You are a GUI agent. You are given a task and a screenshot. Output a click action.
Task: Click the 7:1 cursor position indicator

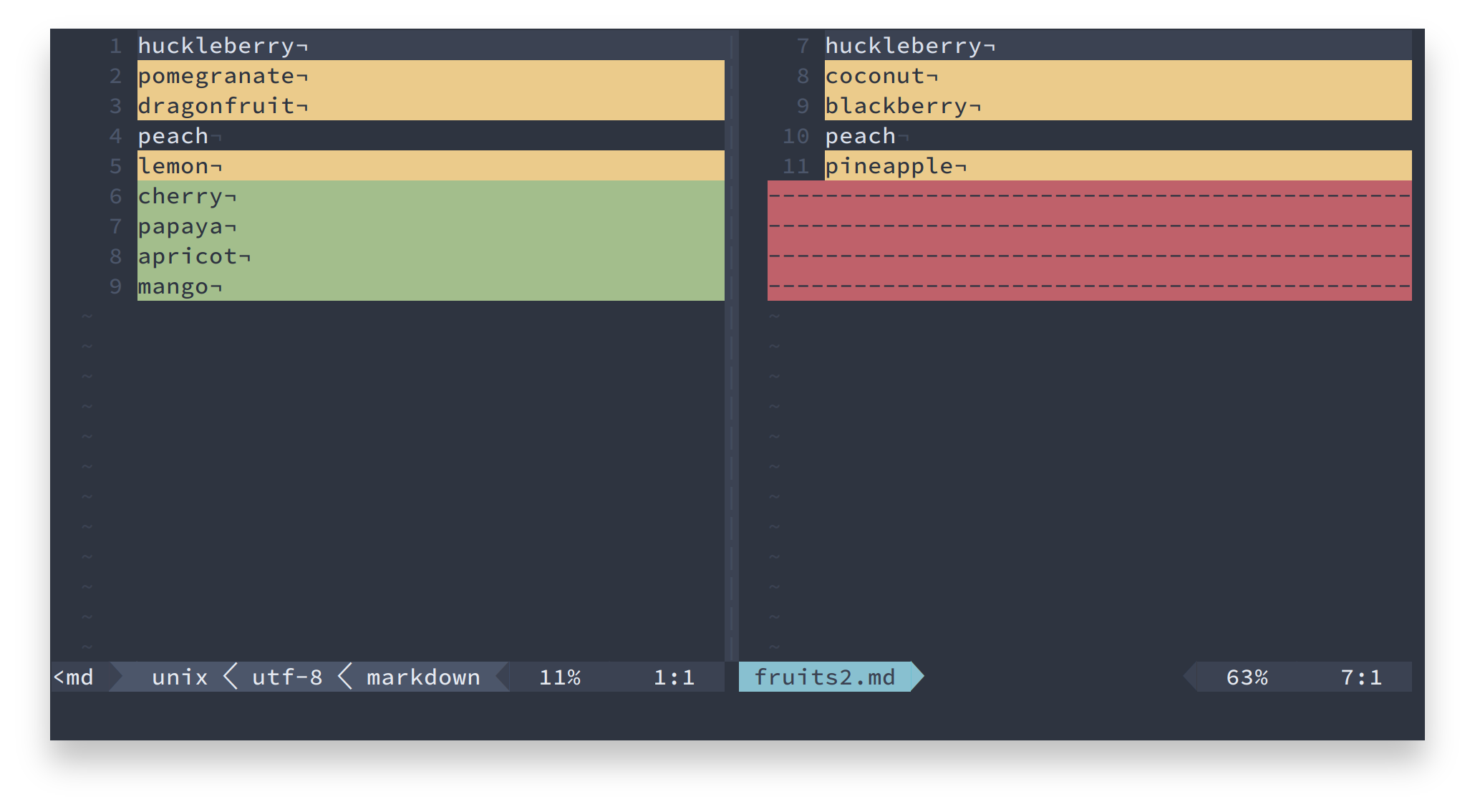pyautogui.click(x=1361, y=677)
